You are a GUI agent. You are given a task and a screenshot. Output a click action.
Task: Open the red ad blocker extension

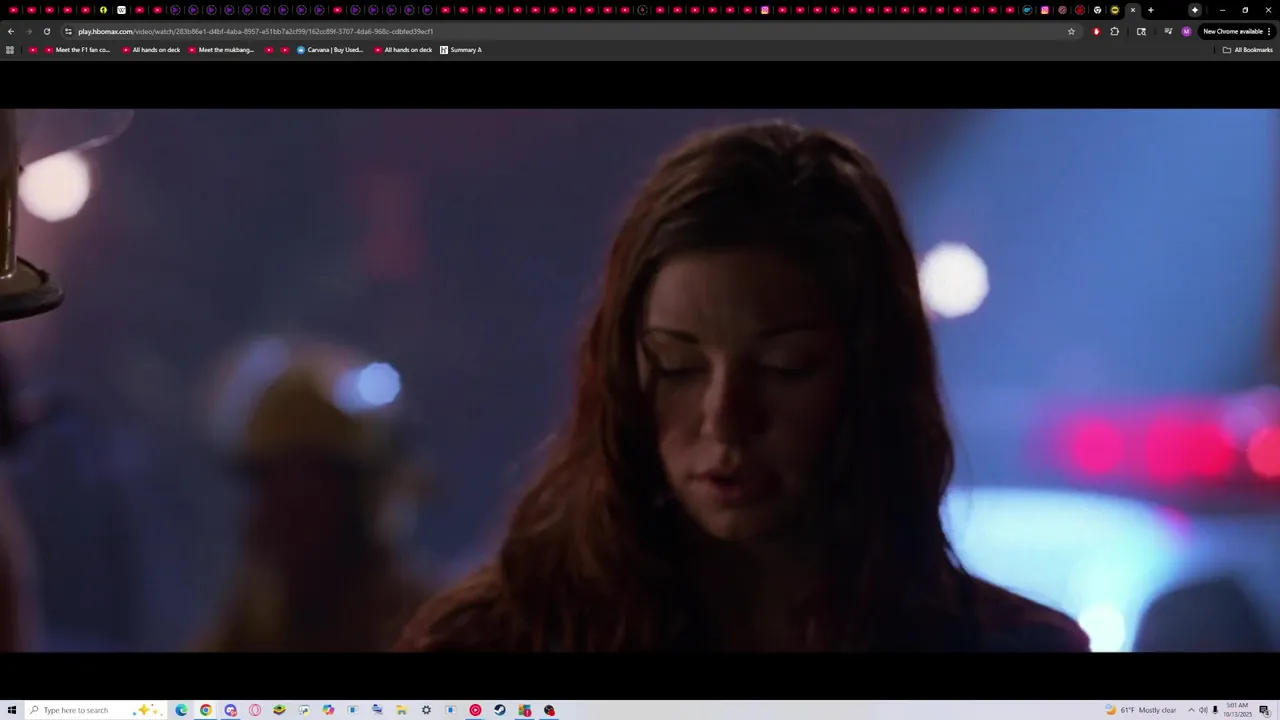pyautogui.click(x=1096, y=31)
